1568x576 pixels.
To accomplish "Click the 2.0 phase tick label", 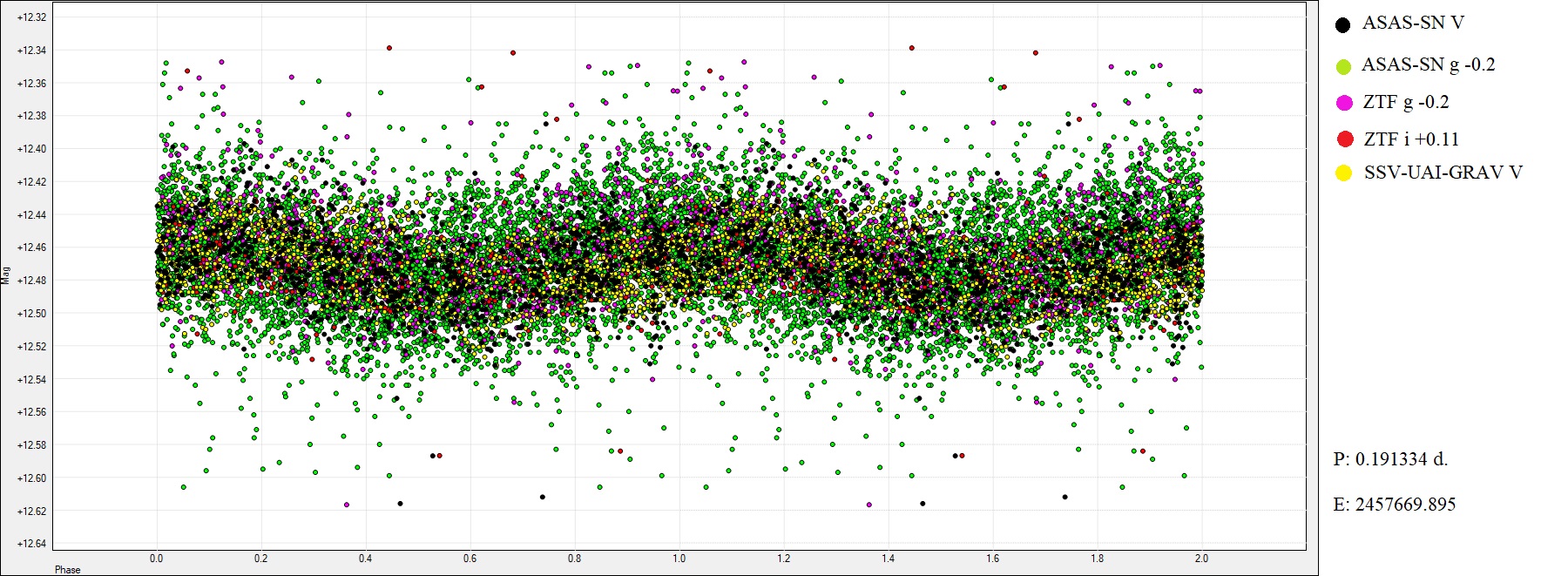I will [1201, 559].
